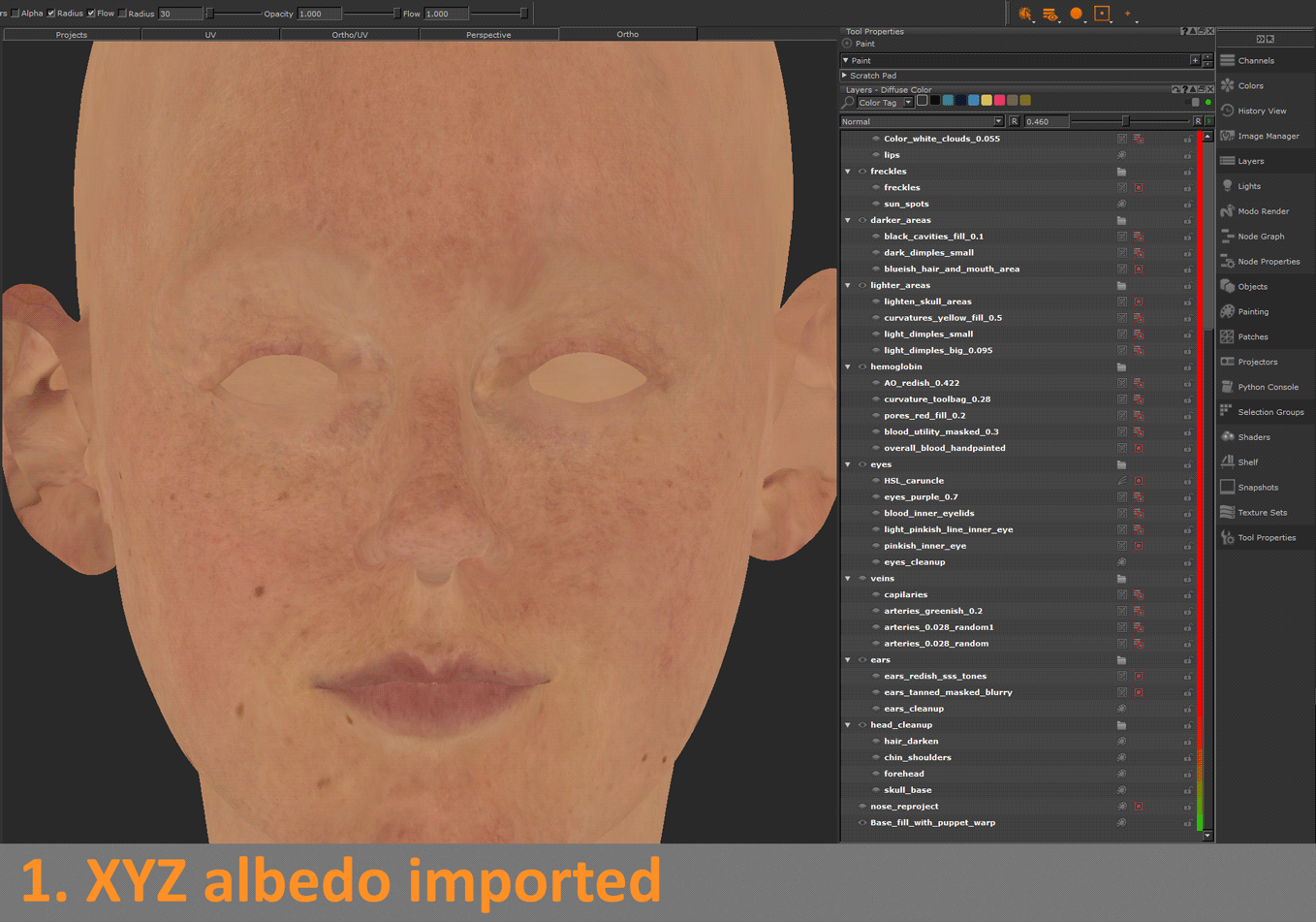Open the Image Manager palette

[x=1268, y=137]
